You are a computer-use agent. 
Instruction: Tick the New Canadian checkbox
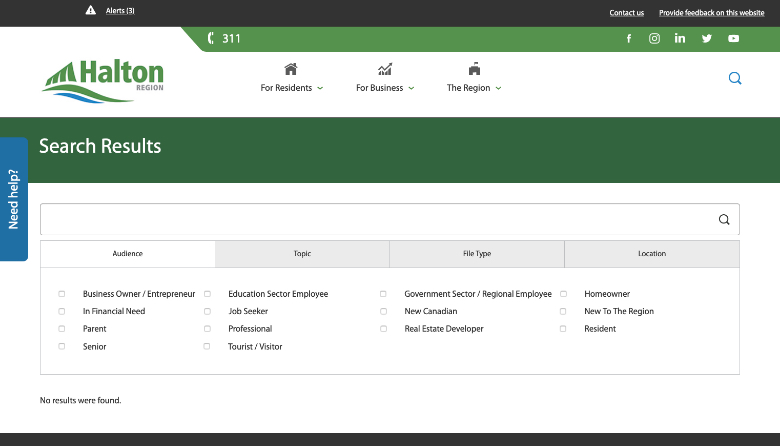coord(383,311)
